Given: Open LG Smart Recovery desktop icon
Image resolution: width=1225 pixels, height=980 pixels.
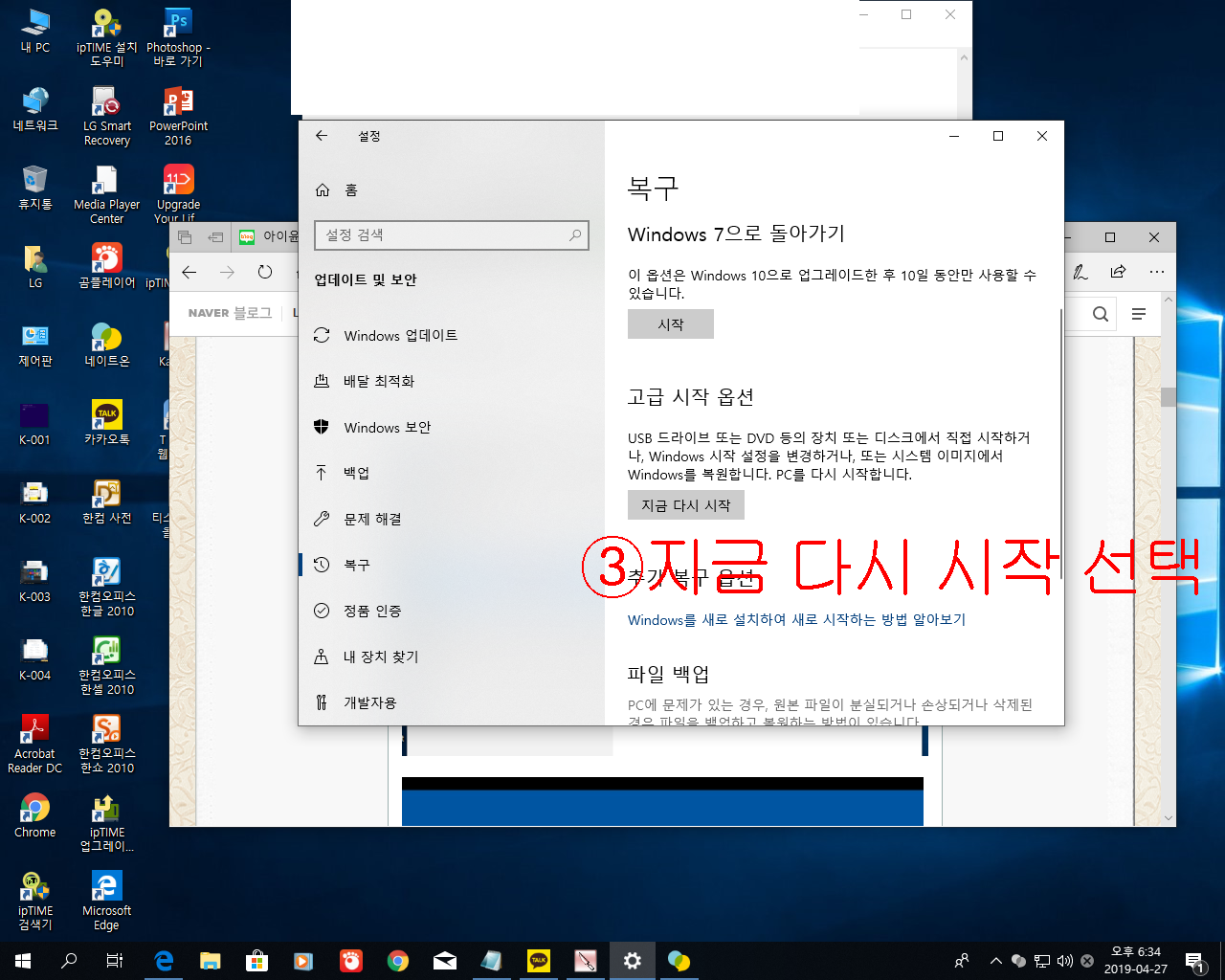Looking at the screenshot, I should [x=107, y=116].
